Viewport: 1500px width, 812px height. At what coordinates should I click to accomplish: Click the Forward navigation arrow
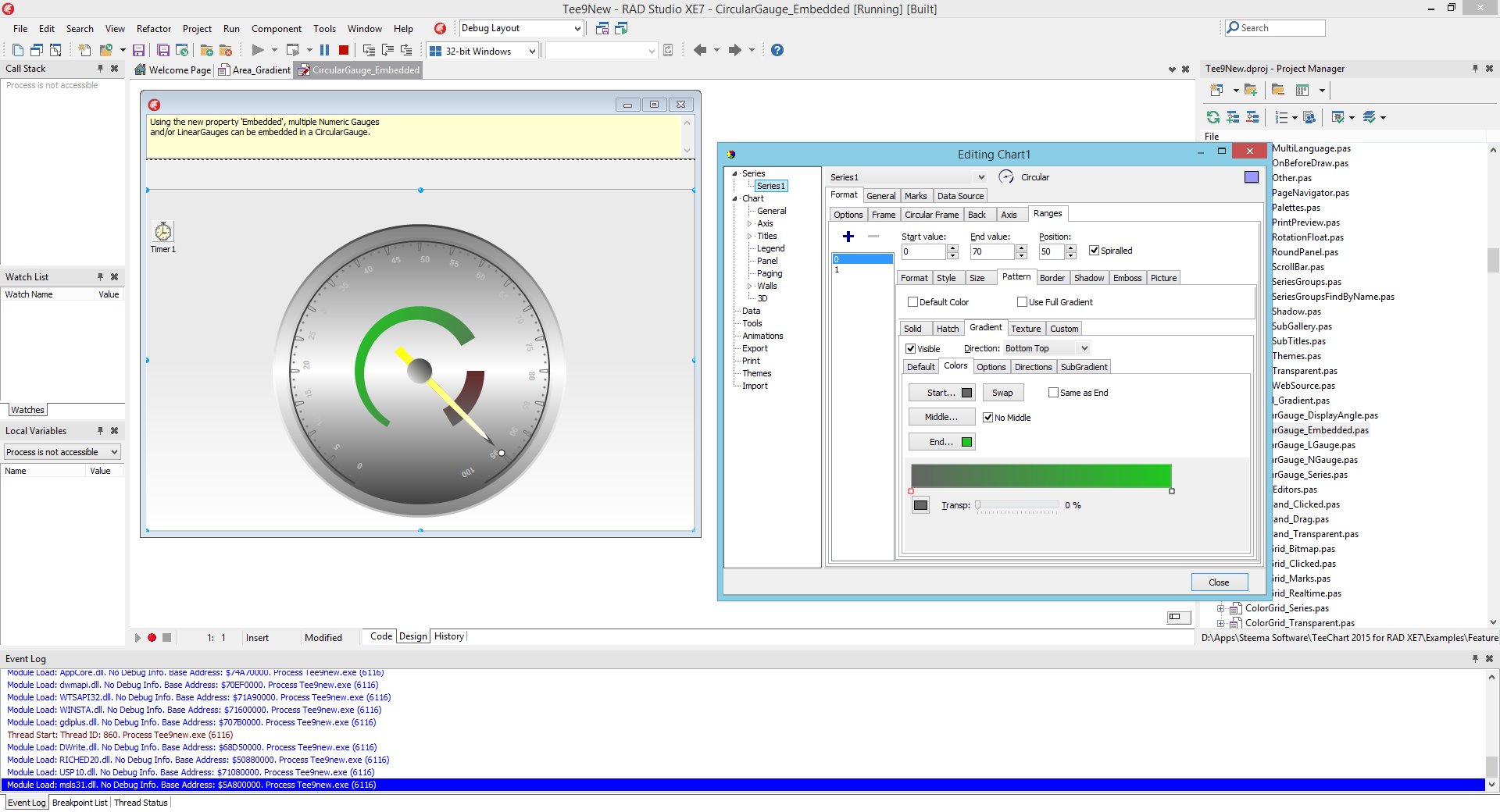pyautogui.click(x=734, y=50)
